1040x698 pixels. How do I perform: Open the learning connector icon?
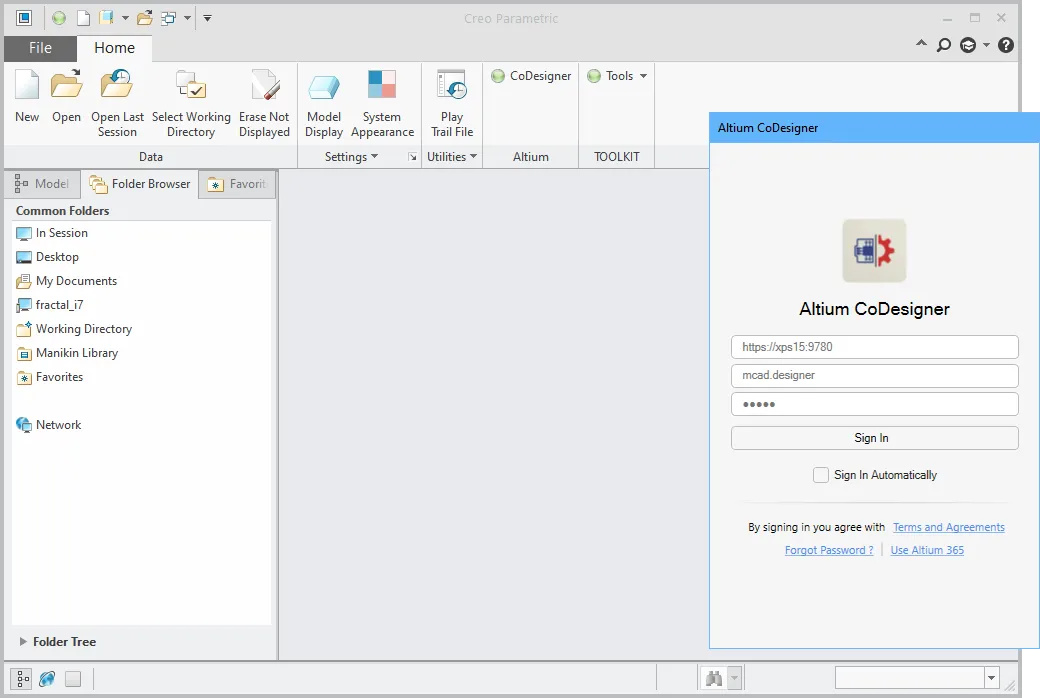(968, 45)
